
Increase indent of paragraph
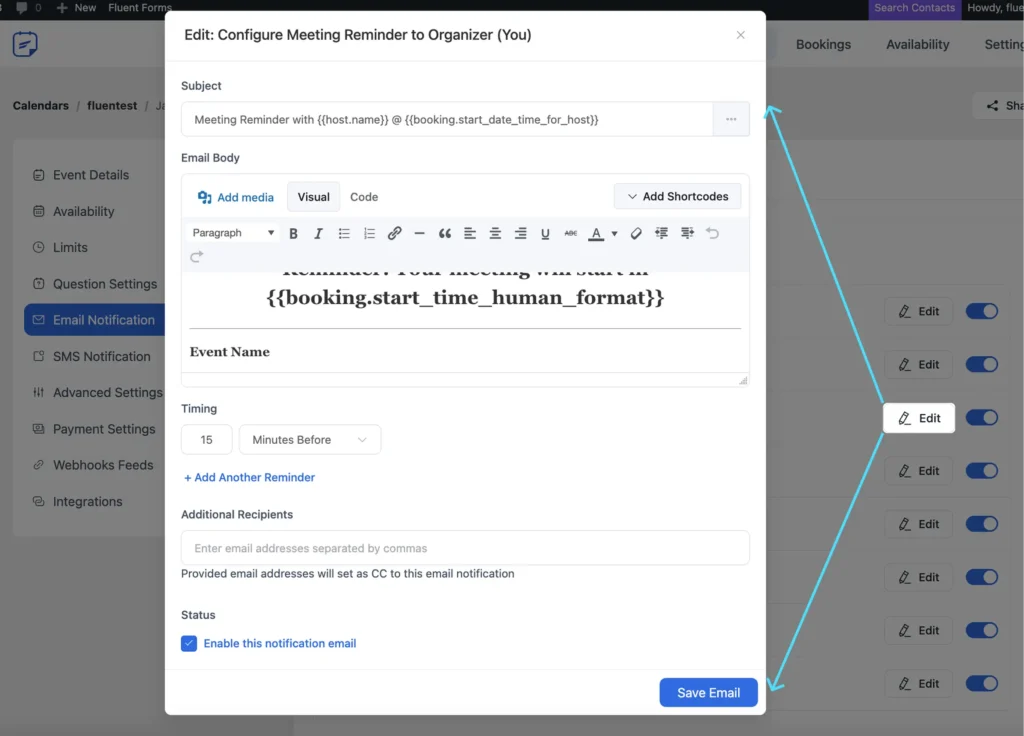[x=687, y=233]
